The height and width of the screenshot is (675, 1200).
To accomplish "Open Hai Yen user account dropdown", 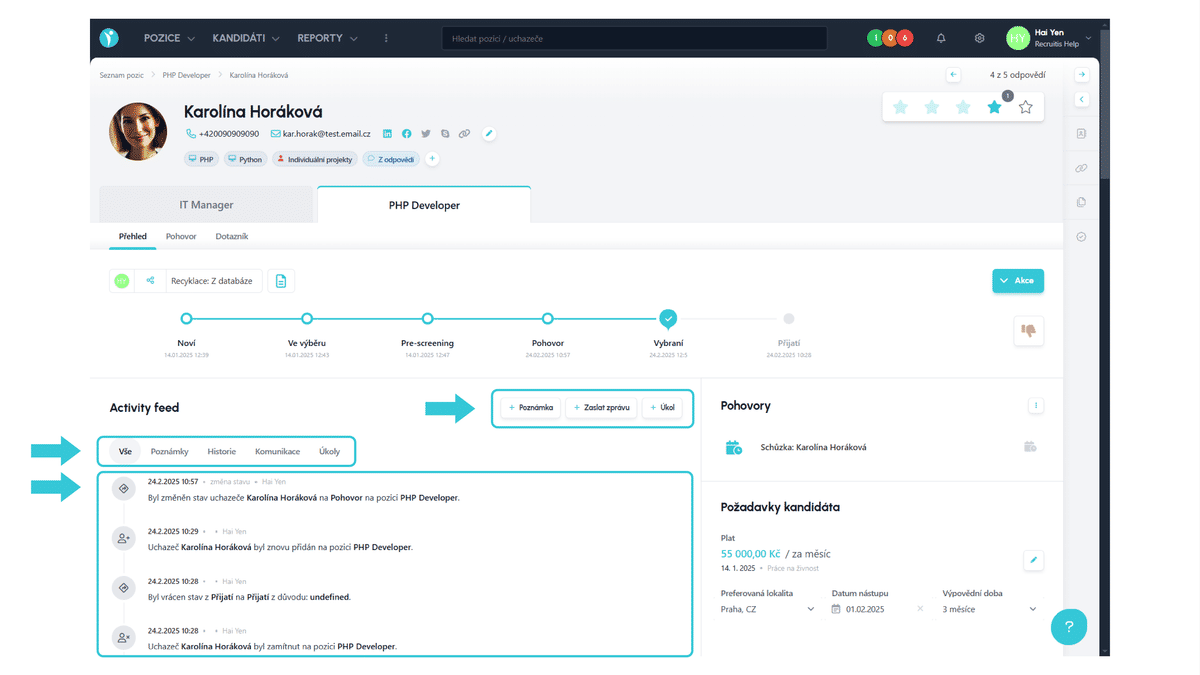I will [x=1049, y=38].
